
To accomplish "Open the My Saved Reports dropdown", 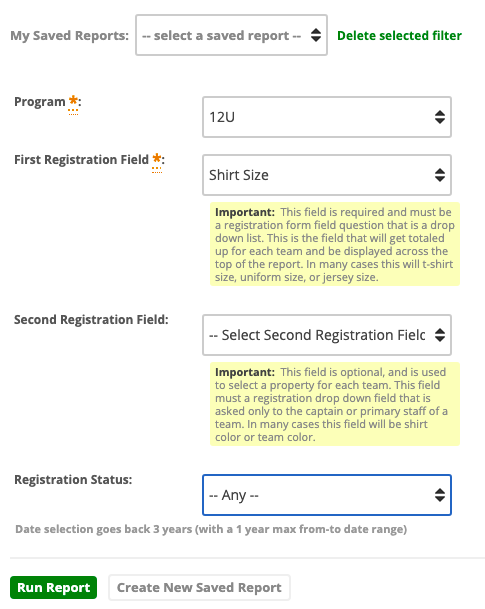I will (231, 35).
